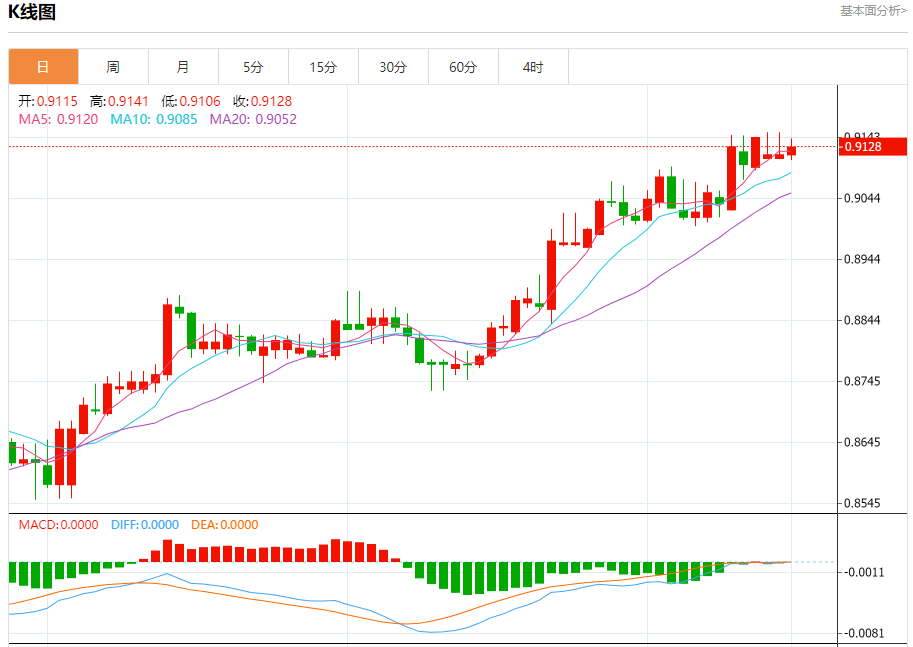Open the 30分 timeframe tab

(x=393, y=67)
